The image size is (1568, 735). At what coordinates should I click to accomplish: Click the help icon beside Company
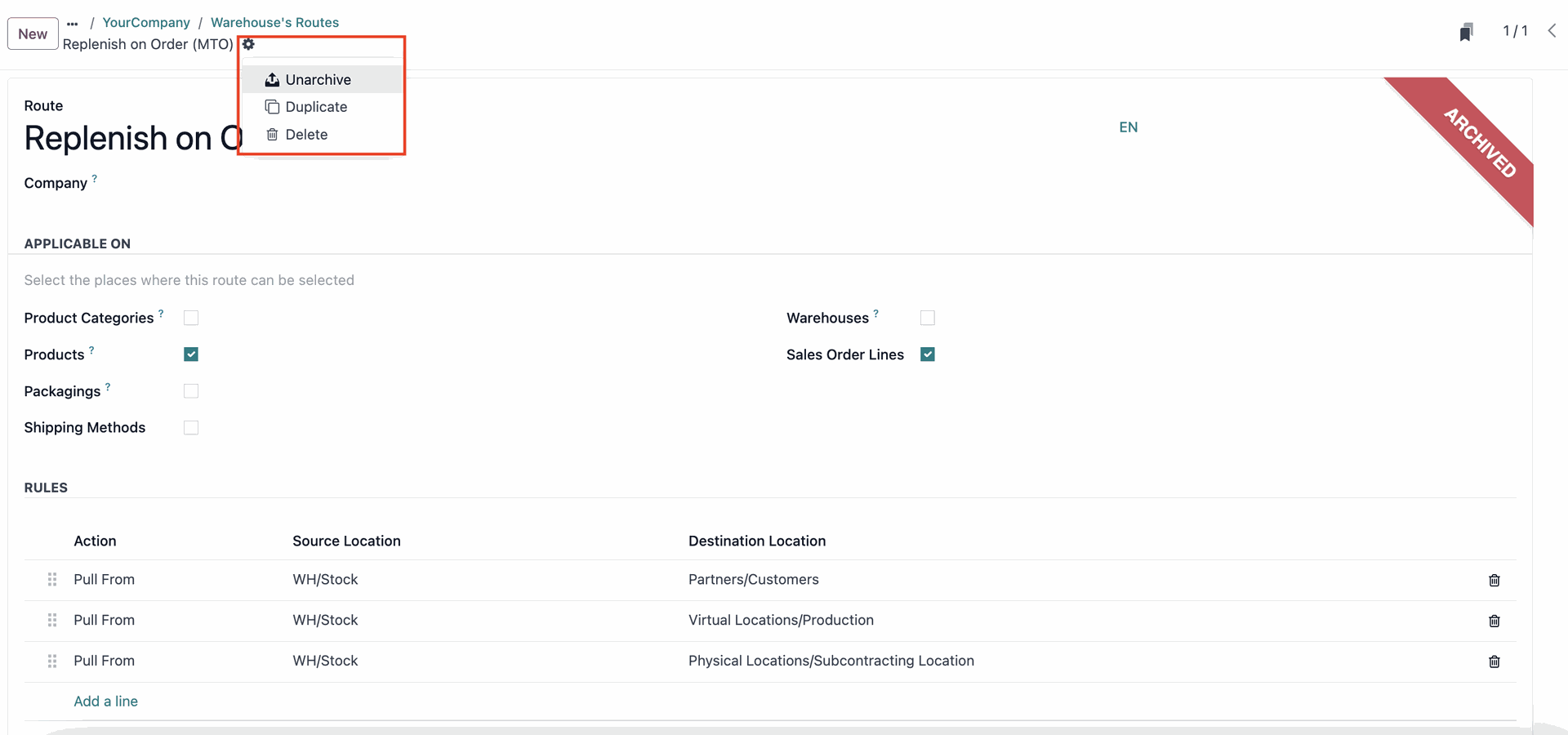[95, 177]
